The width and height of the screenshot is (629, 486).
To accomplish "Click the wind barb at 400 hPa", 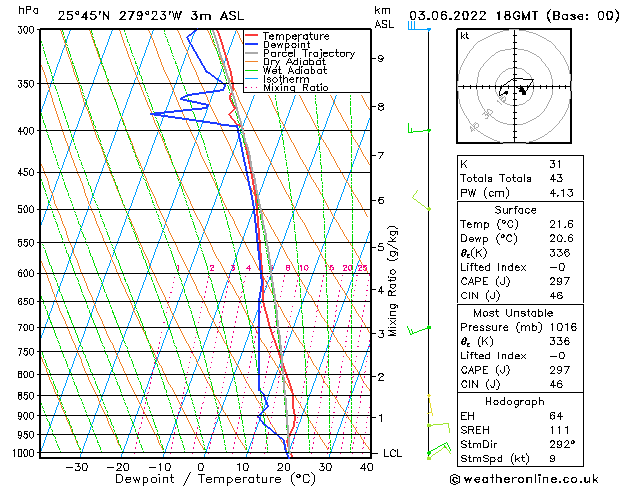I will 419,129.
